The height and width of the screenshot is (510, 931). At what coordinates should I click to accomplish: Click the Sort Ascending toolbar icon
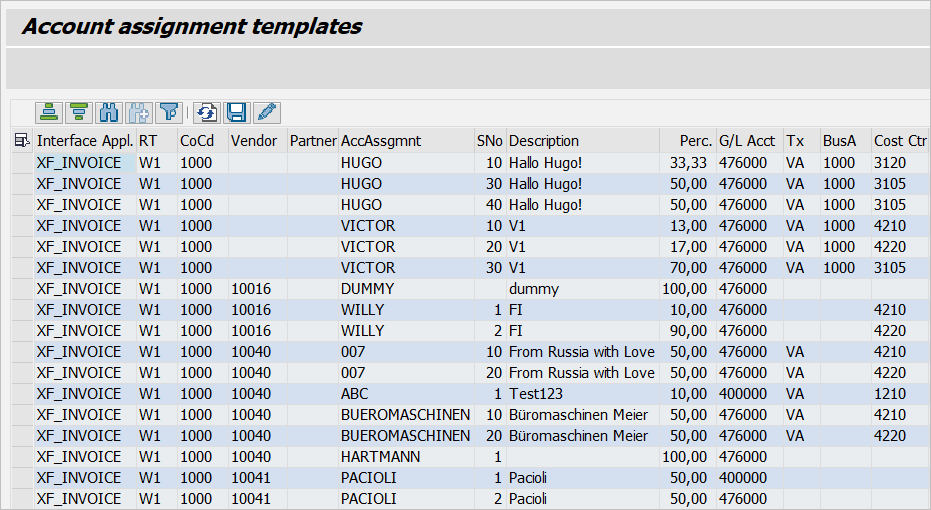tap(48, 112)
